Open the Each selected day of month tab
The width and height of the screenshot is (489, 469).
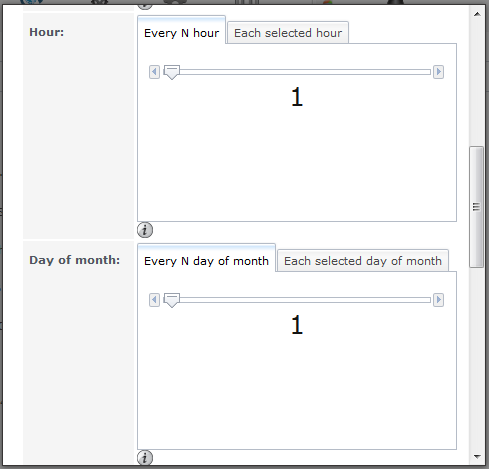pyautogui.click(x=363, y=261)
